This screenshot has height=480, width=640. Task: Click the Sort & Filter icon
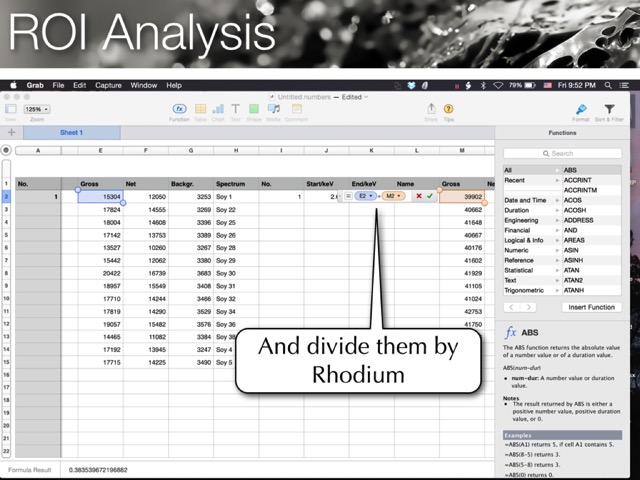tap(609, 109)
